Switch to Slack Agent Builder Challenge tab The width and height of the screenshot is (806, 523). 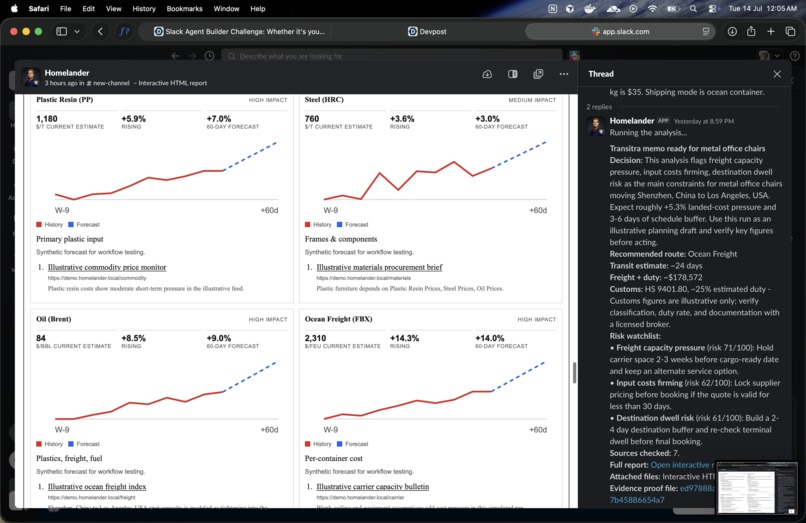(240, 31)
